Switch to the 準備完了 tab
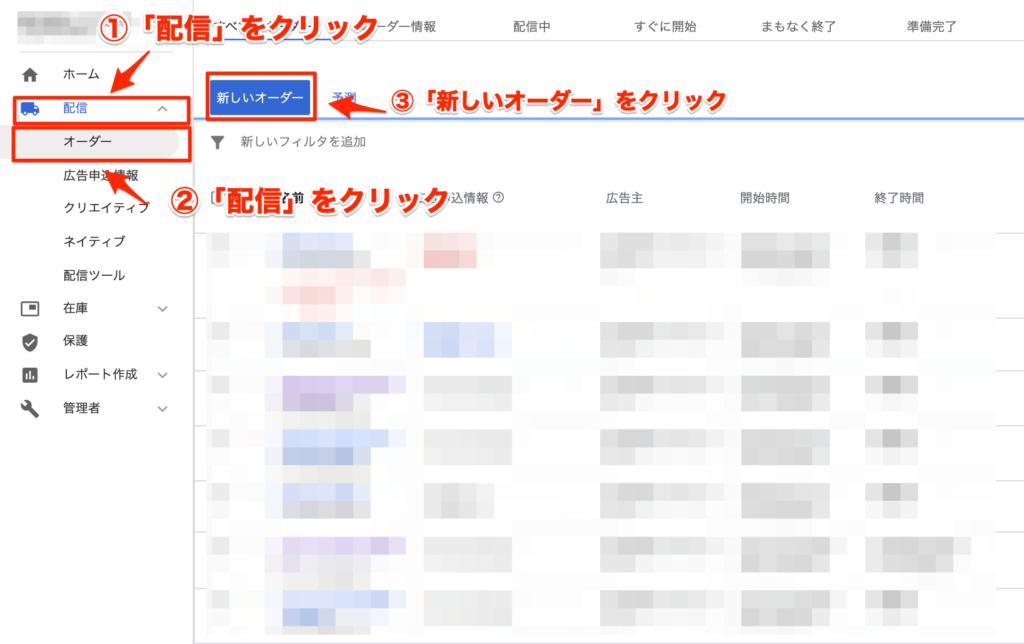Screen dimensions: 1024x644 pos(931,27)
